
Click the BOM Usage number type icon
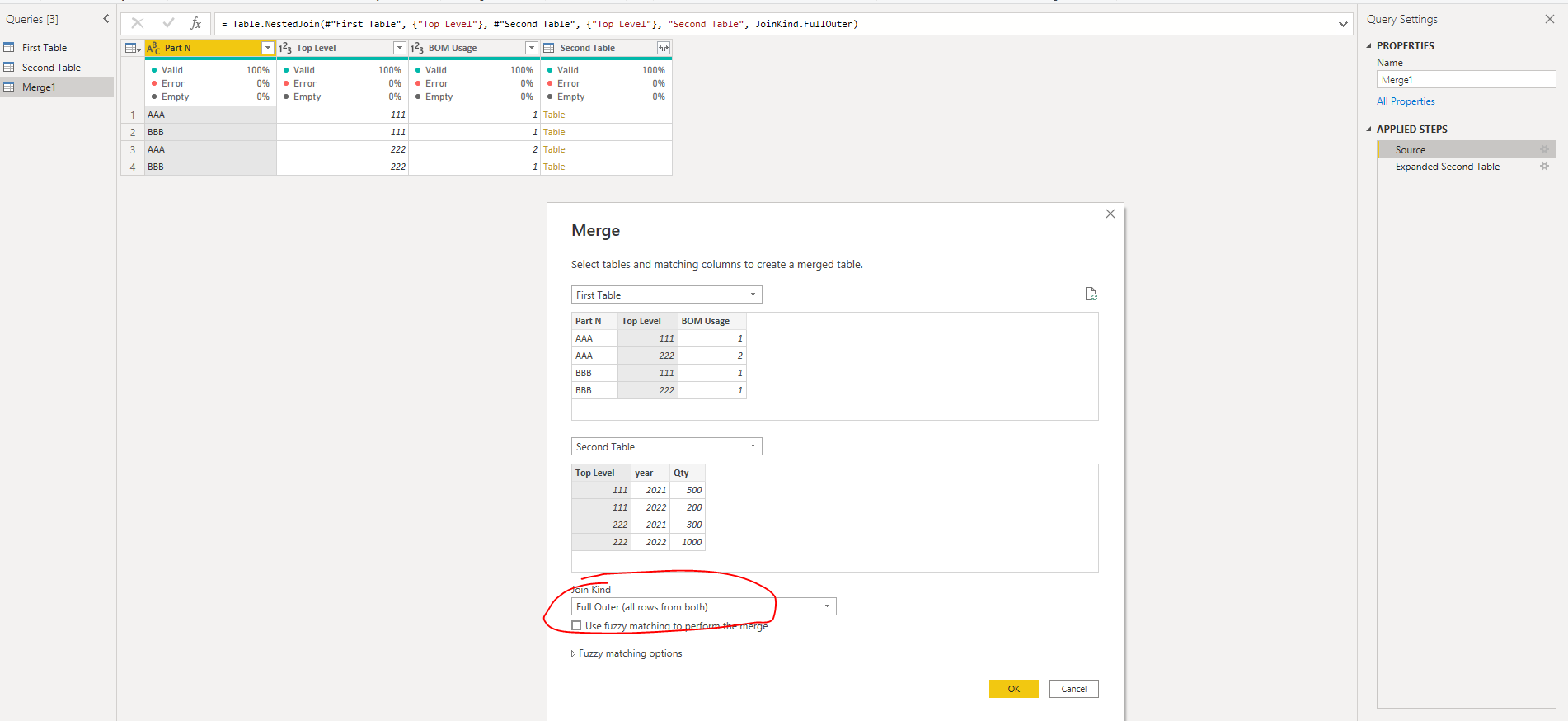tap(417, 48)
